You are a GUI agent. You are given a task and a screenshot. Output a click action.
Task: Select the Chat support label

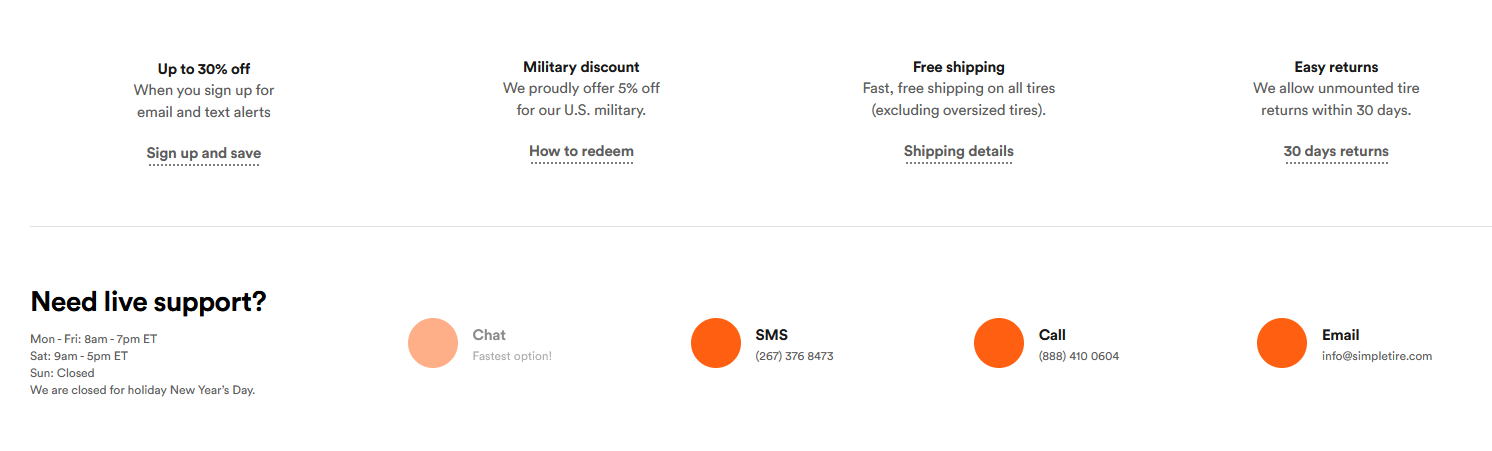489,335
